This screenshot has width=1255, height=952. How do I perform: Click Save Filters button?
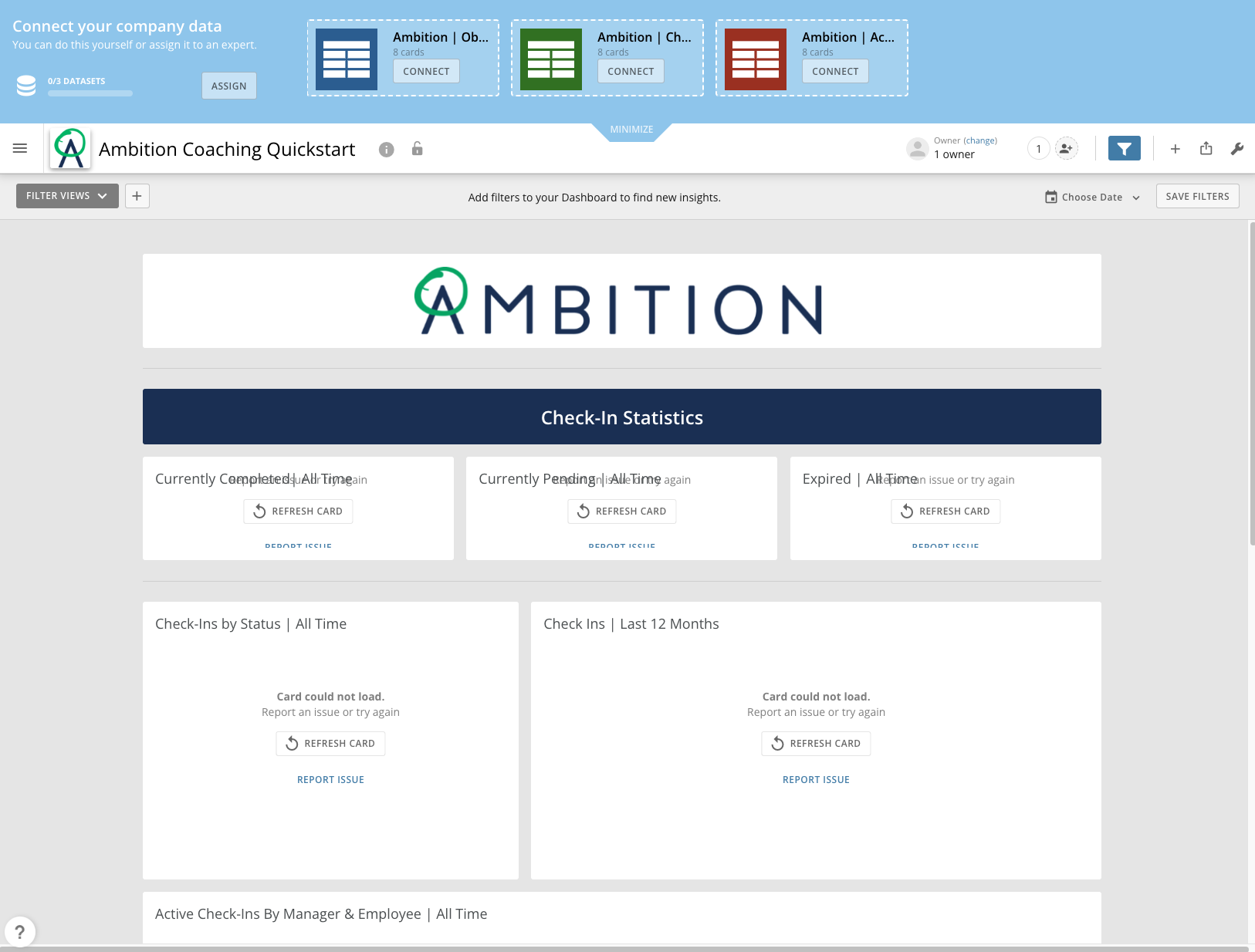pos(1197,196)
